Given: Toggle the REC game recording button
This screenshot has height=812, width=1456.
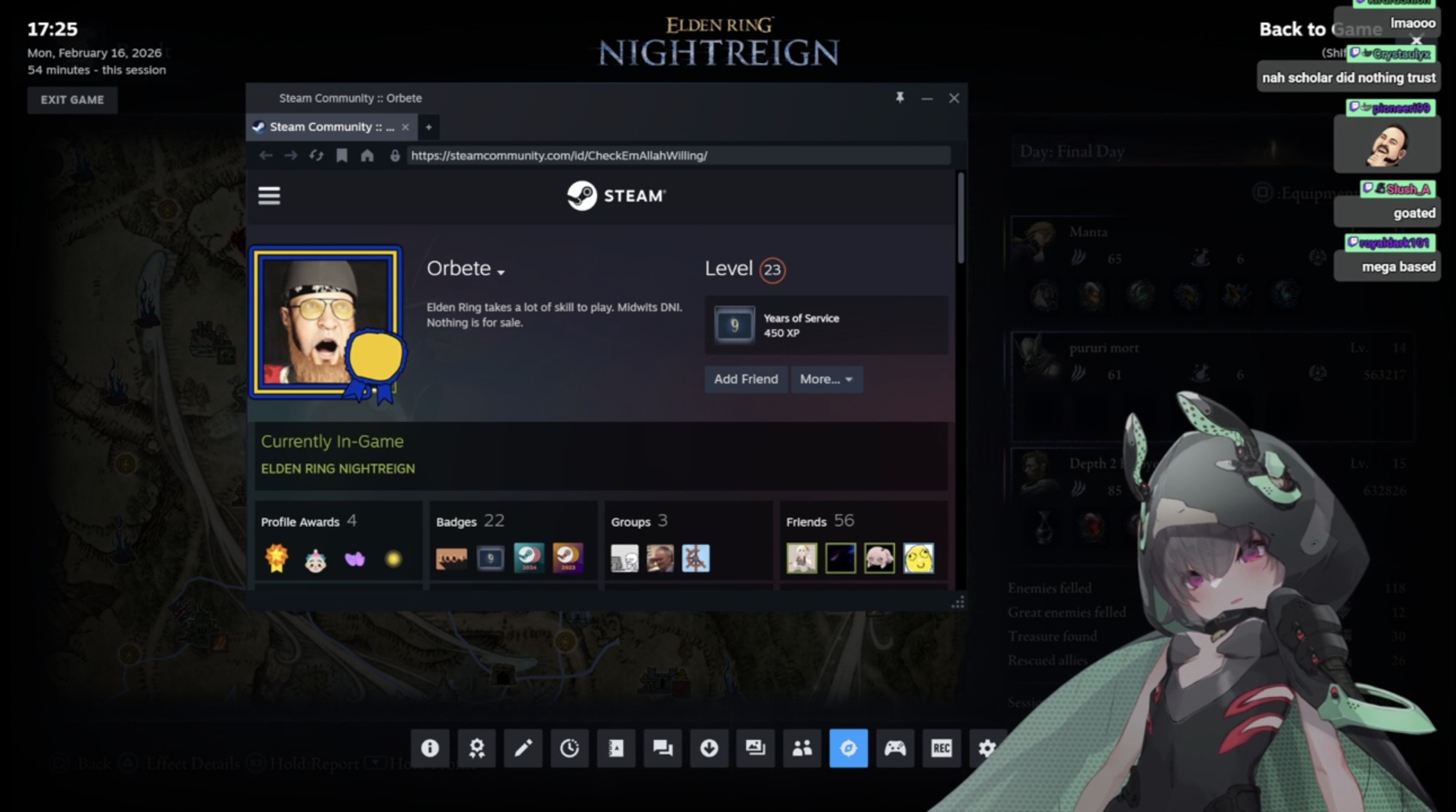Looking at the screenshot, I should pyautogui.click(x=942, y=748).
